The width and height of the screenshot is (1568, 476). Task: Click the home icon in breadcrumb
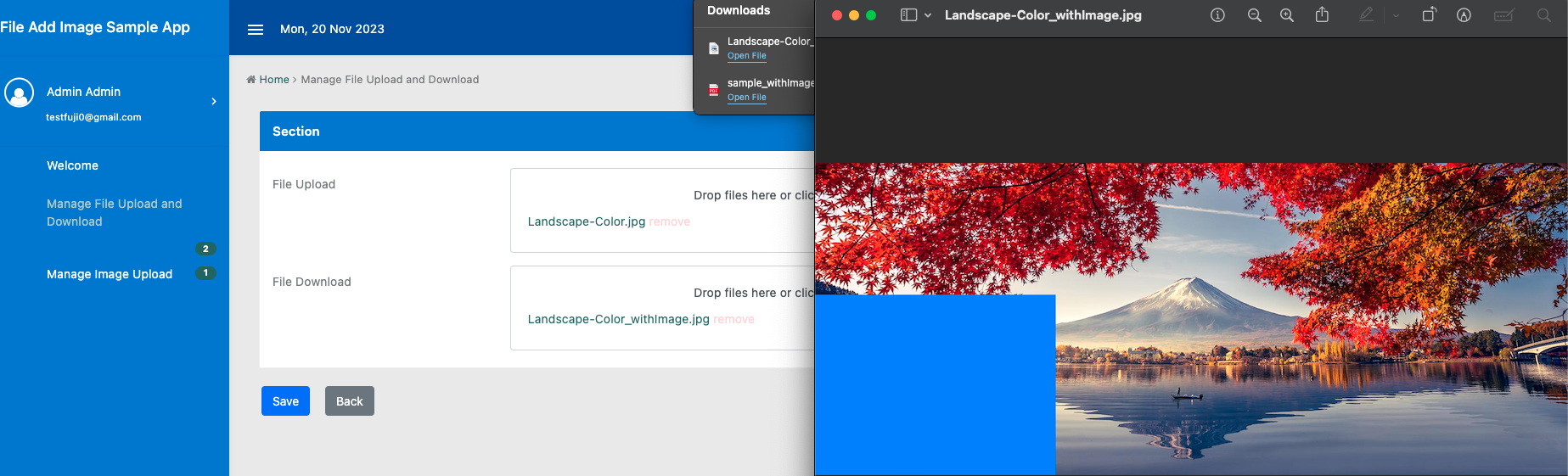251,80
